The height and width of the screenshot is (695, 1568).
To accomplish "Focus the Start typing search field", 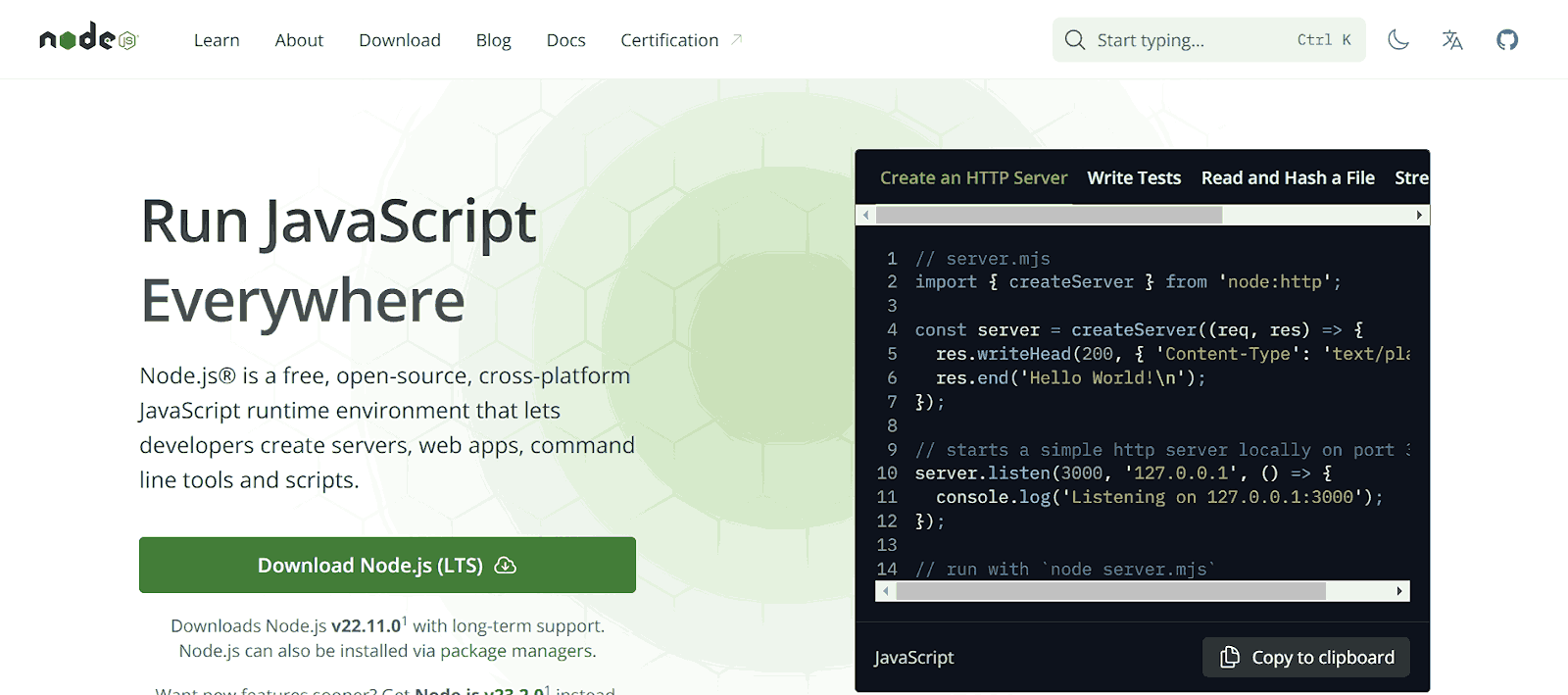I will click(x=1209, y=40).
